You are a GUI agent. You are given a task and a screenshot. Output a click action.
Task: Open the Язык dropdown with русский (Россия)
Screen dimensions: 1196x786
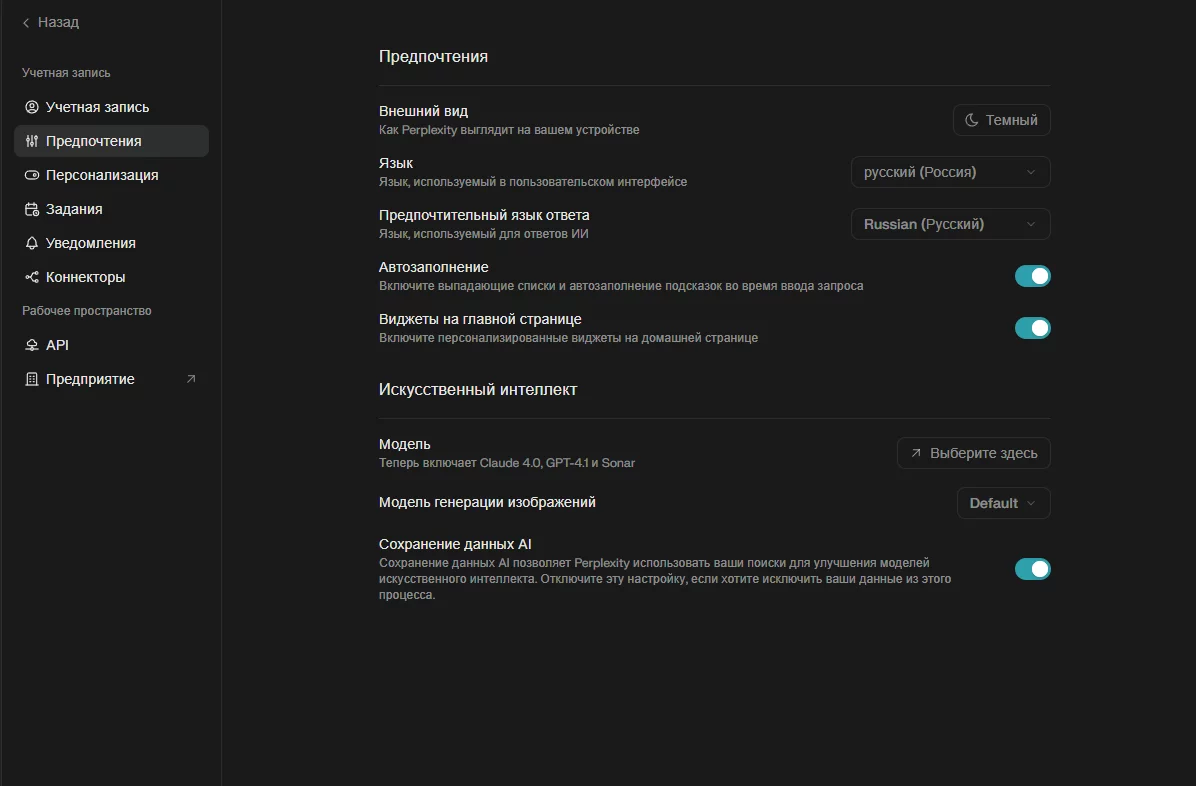coord(950,172)
